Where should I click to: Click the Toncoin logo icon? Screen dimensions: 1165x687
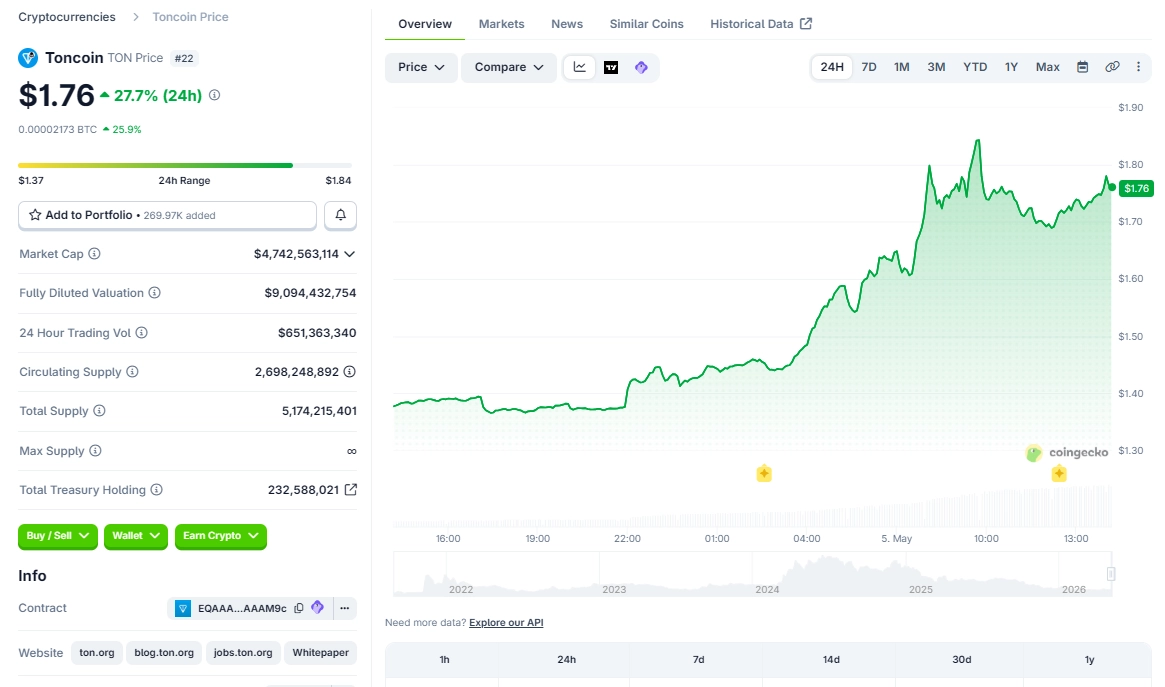27,58
